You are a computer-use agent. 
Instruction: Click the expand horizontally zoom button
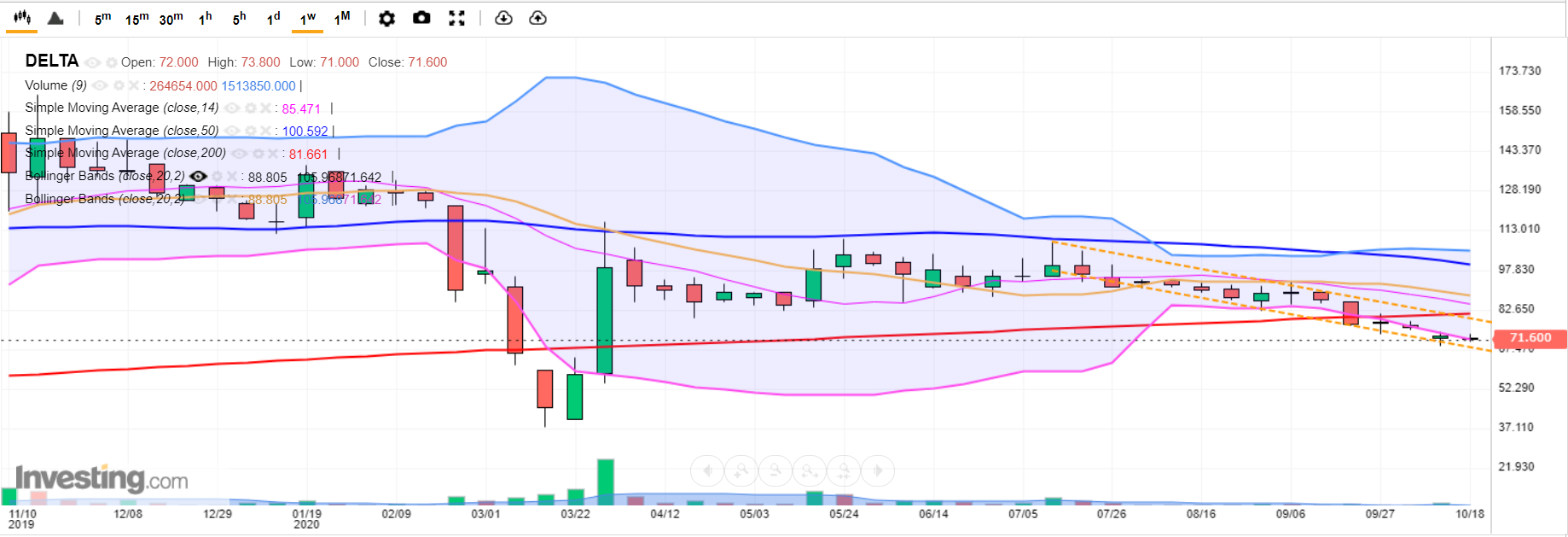point(810,470)
